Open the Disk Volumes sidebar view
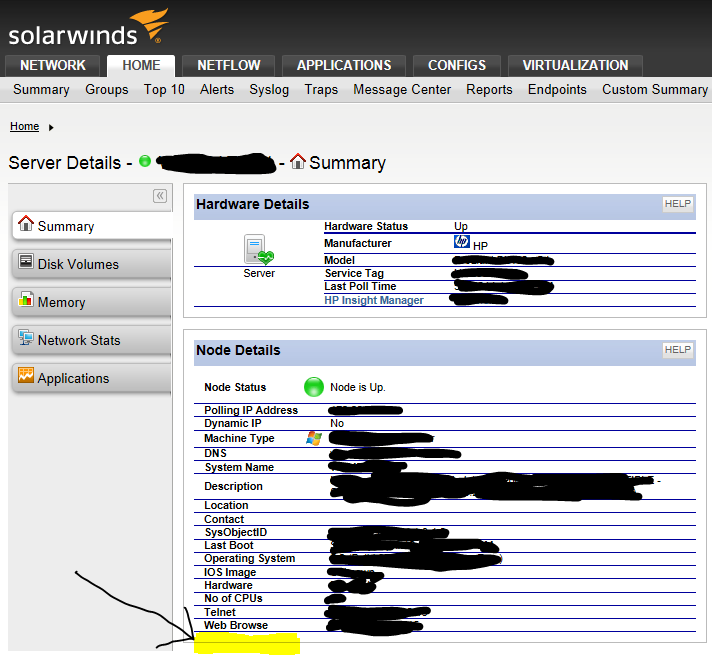The image size is (712, 655). coord(92,263)
